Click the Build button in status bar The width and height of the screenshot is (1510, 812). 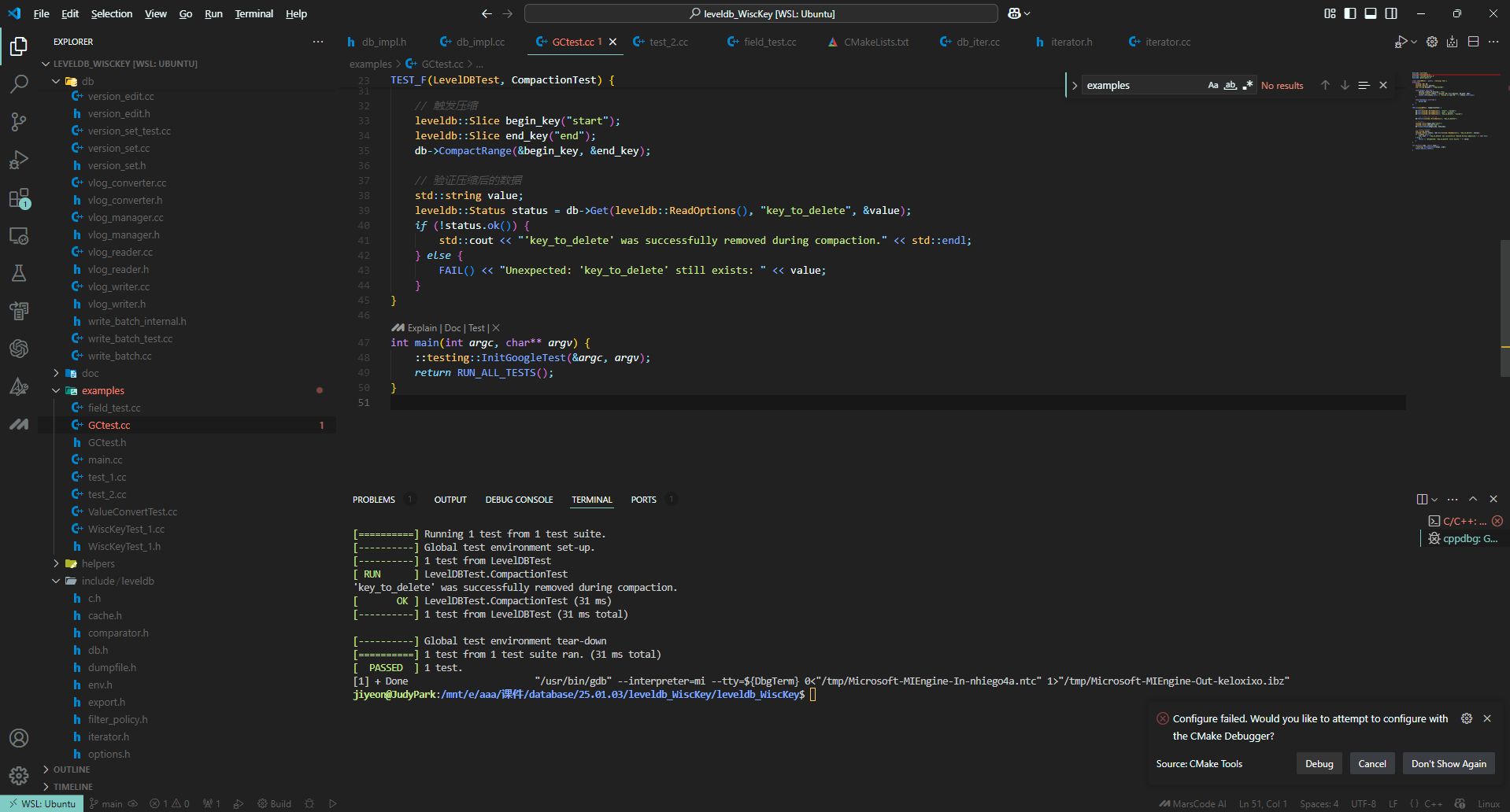pos(274,803)
